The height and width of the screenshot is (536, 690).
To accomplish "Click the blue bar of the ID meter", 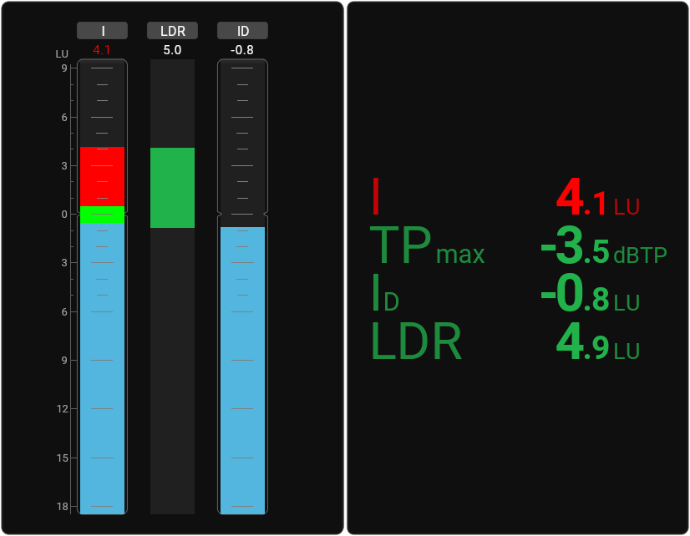I will [243, 370].
